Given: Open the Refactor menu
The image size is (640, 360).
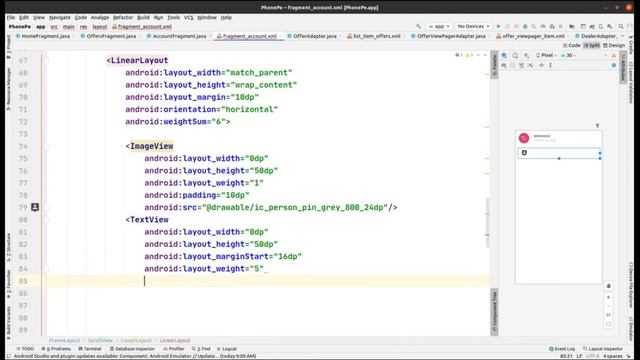Looking at the screenshot, I should (123, 18).
